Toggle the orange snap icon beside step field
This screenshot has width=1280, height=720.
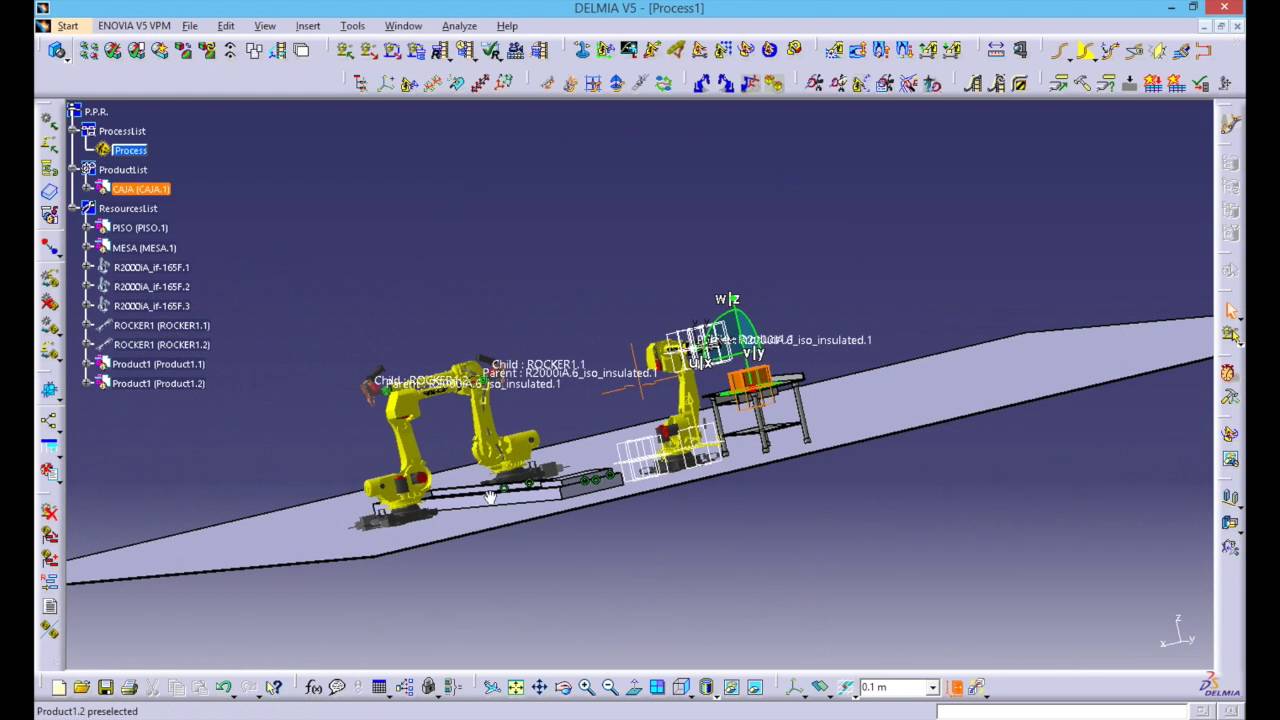[x=956, y=688]
